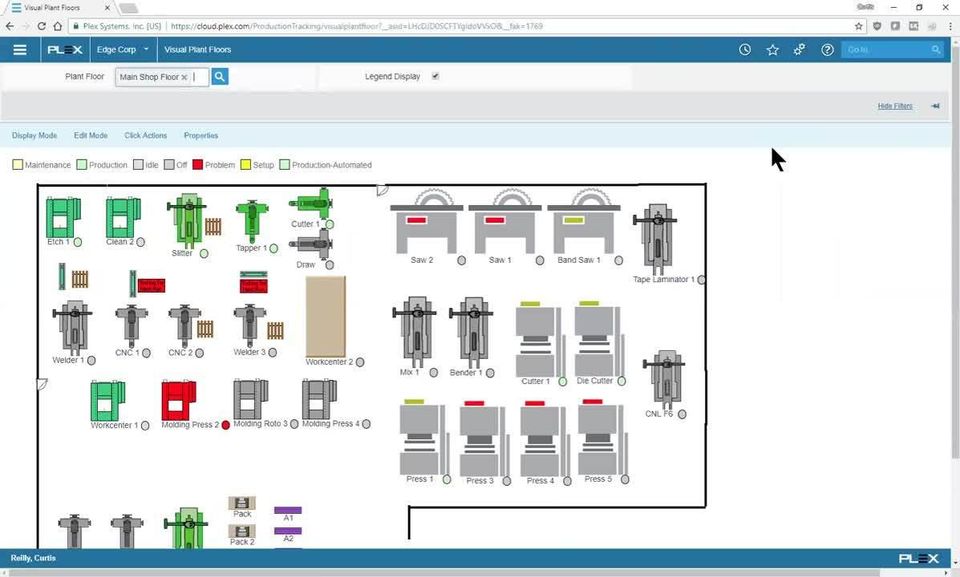The width and height of the screenshot is (960, 577).
Task: Click the Etch 1 status indicator circle
Action: tap(78, 242)
